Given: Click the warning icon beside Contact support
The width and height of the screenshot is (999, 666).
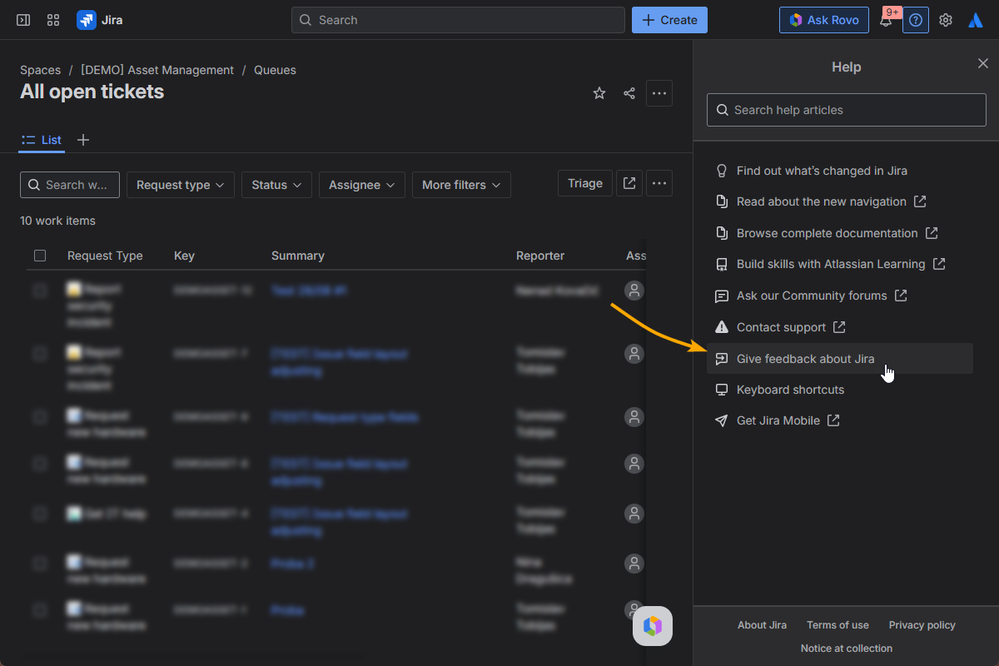Looking at the screenshot, I should pos(722,327).
